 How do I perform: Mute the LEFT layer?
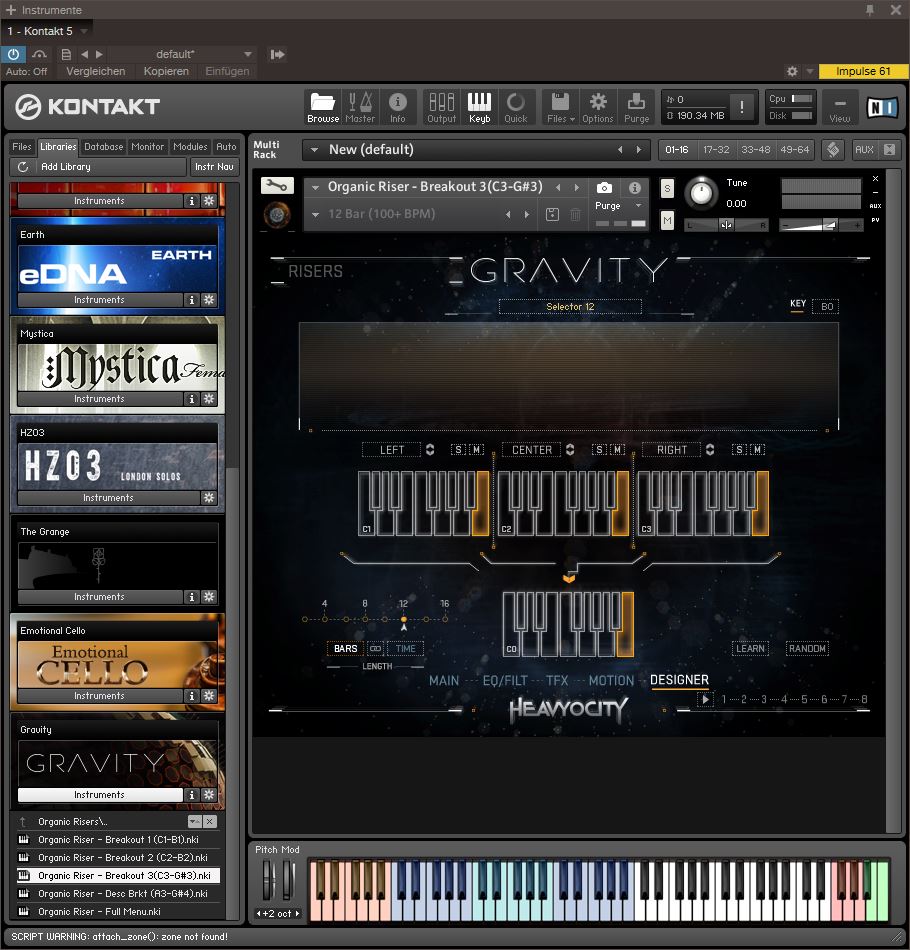[477, 450]
